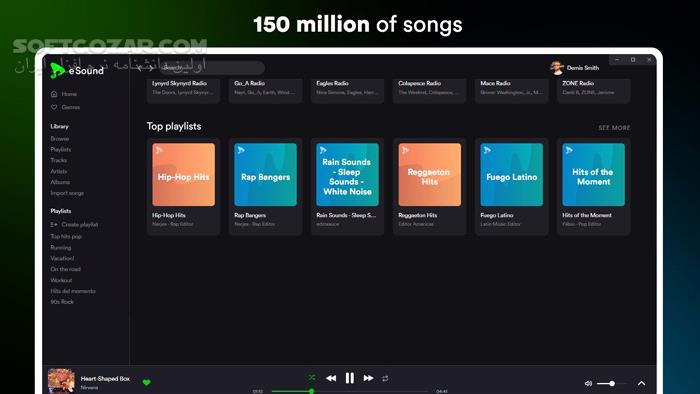This screenshot has height=394, width=700.
Task: Open the 90s Rock playlist
Action: click(x=62, y=302)
